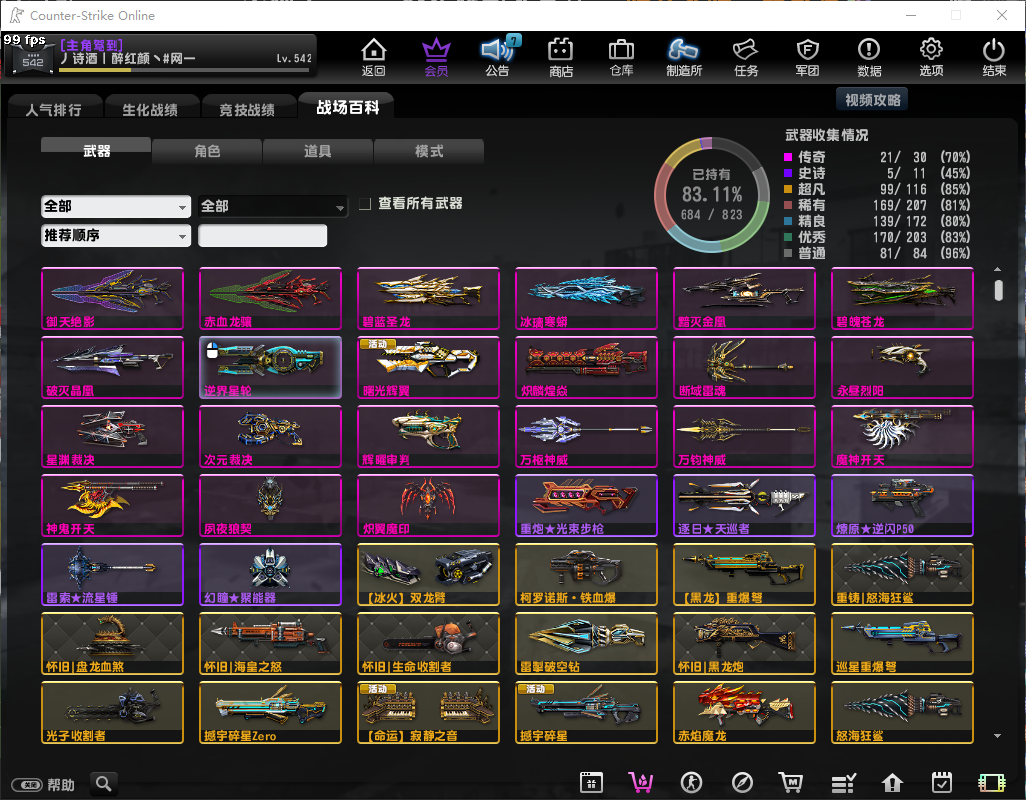Image resolution: width=1026 pixels, height=800 pixels.
Task: Select the 赤血龙骧 weapon card
Action: pos(270,298)
